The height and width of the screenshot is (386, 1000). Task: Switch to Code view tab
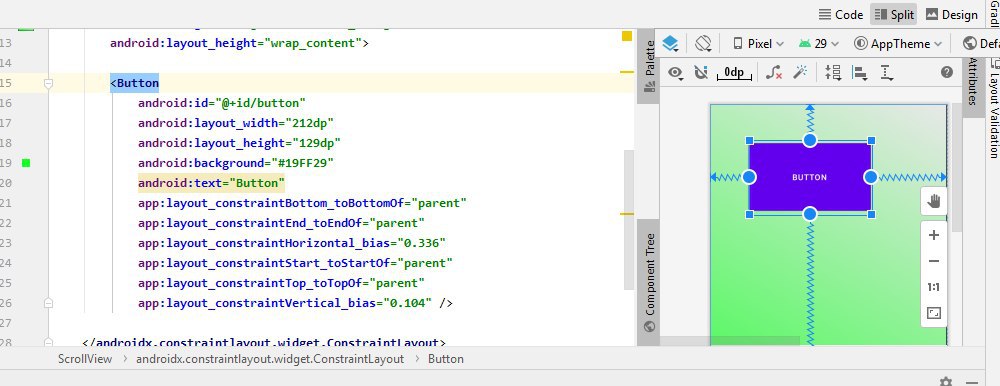pyautogui.click(x=841, y=15)
